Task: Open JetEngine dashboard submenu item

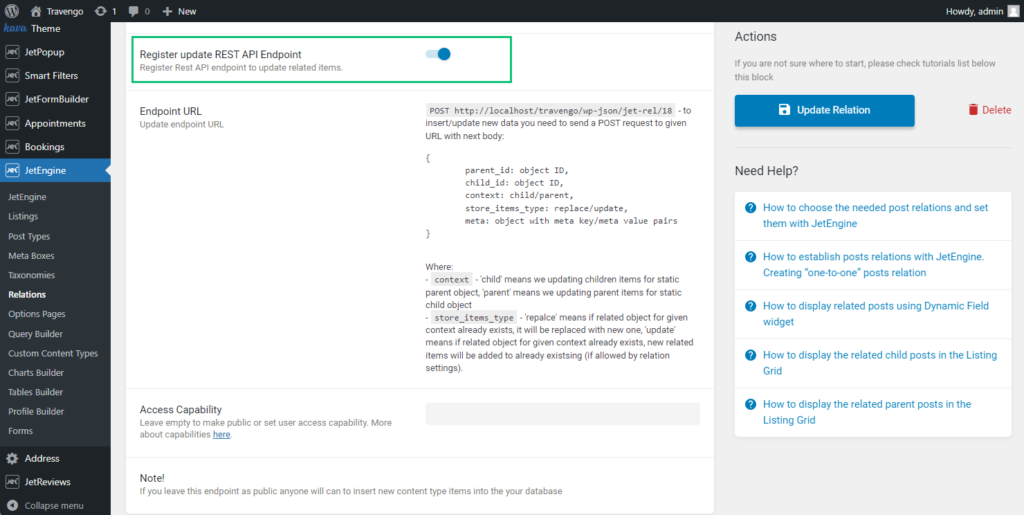Action: (x=27, y=197)
